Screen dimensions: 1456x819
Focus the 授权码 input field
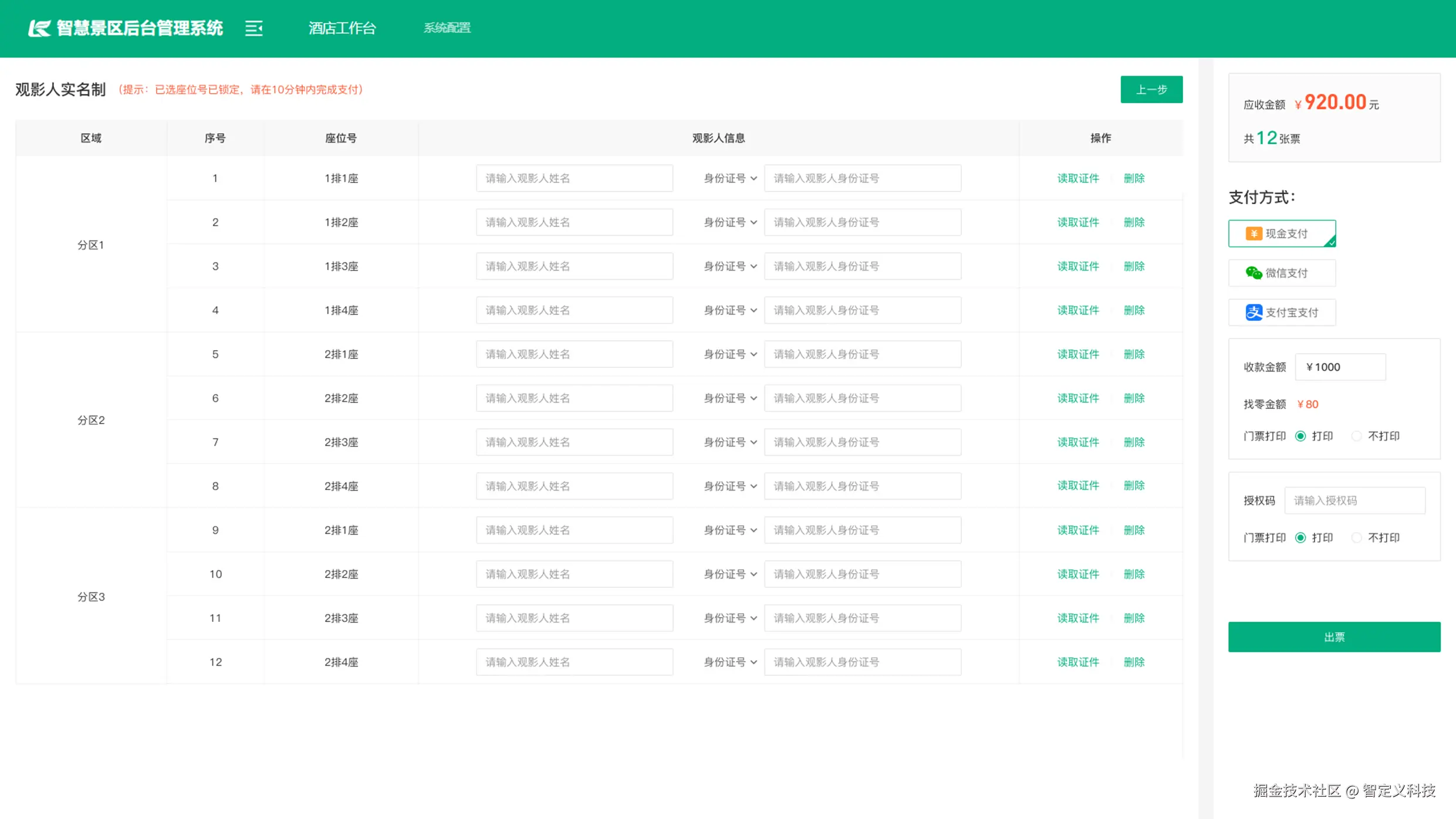pos(1354,500)
